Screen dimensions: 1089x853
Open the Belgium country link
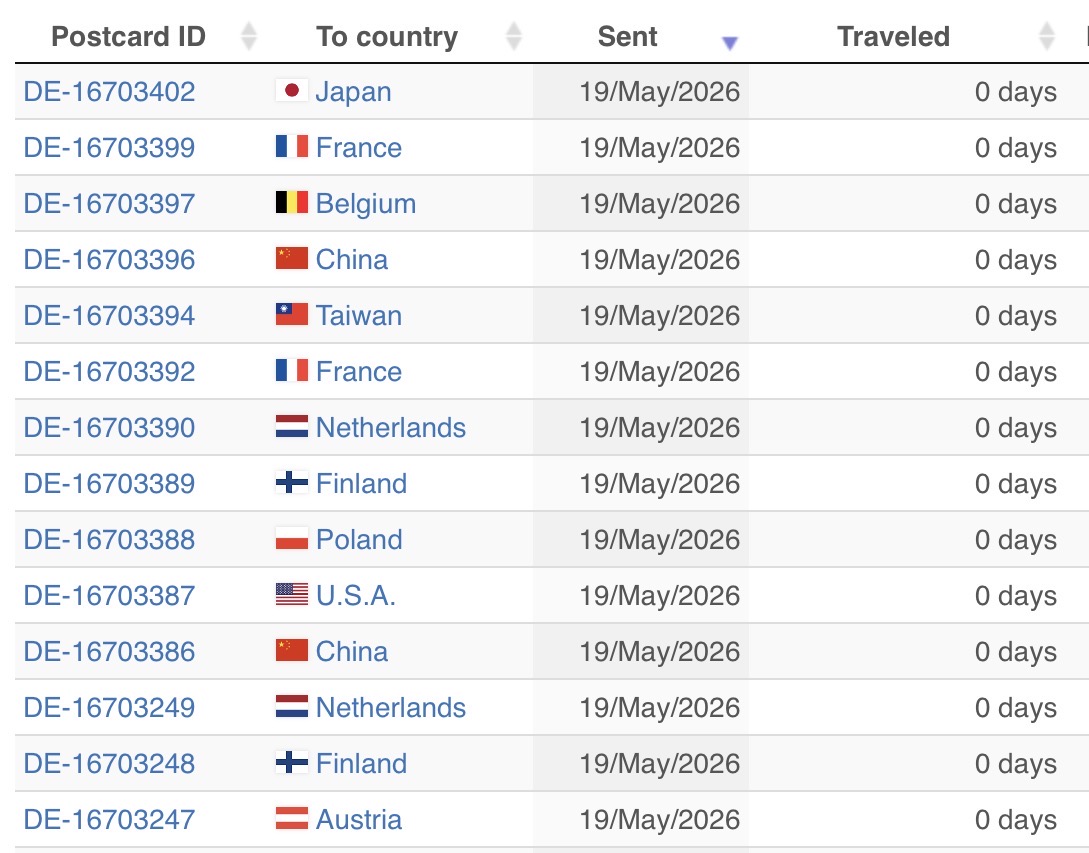pos(366,204)
